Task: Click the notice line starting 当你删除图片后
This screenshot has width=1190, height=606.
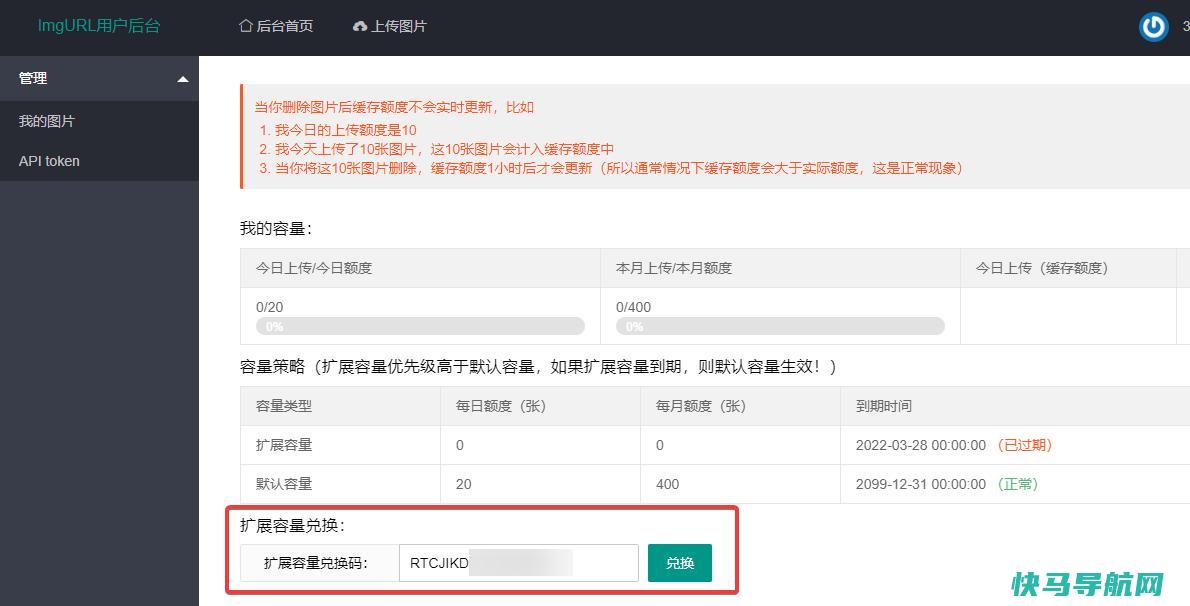Action: click(x=394, y=107)
